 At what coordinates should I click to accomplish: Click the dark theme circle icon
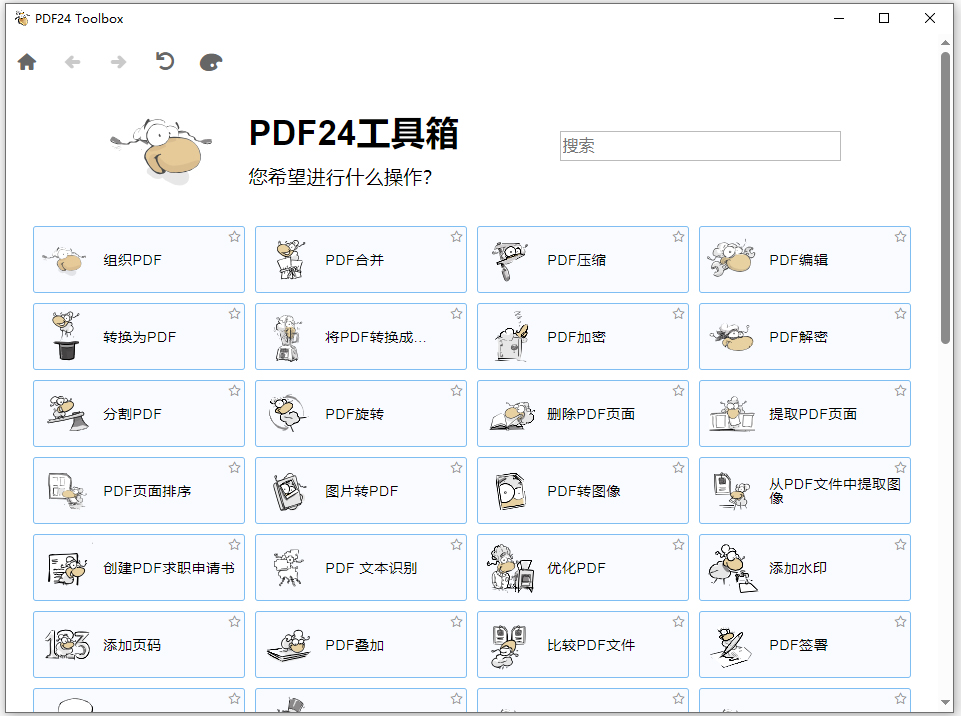210,61
